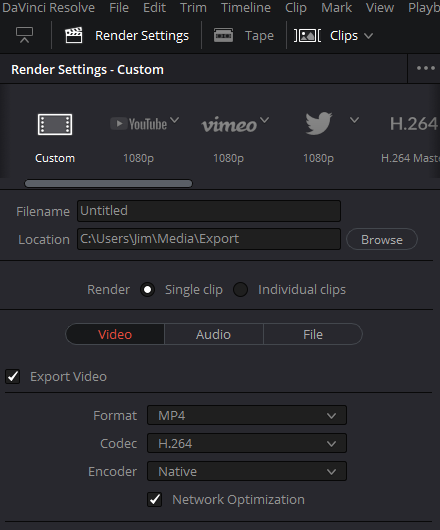Open the DaVinci Resolve menu
This screenshot has height=530, width=440.
click(x=48, y=7)
